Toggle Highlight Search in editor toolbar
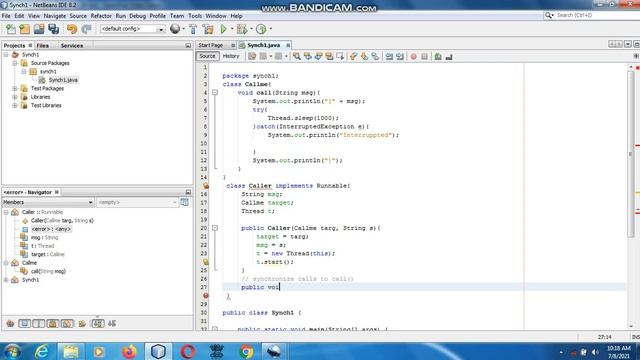Viewport: 640px width, 360px height. 329,56
